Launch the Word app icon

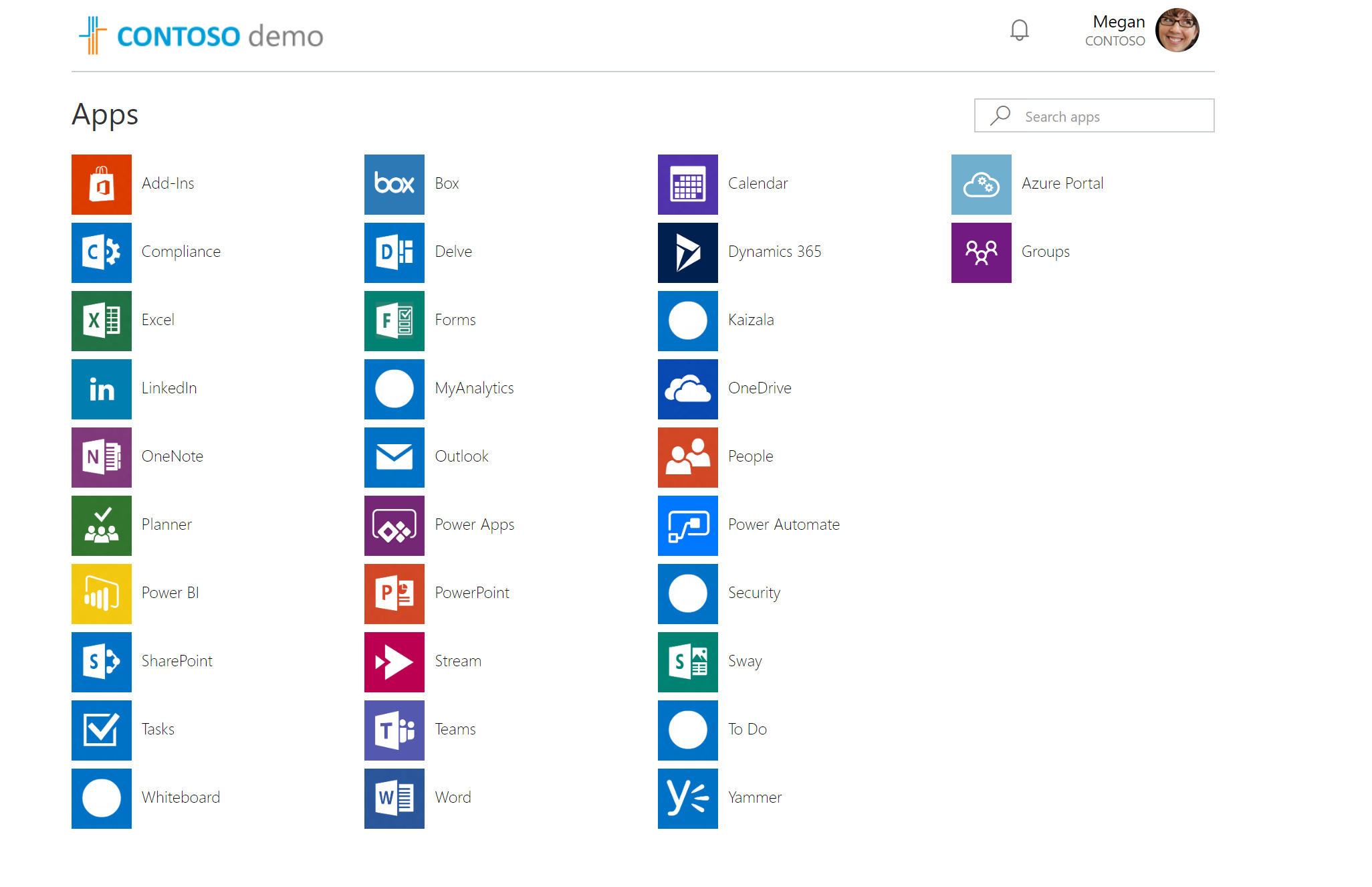pyautogui.click(x=394, y=799)
